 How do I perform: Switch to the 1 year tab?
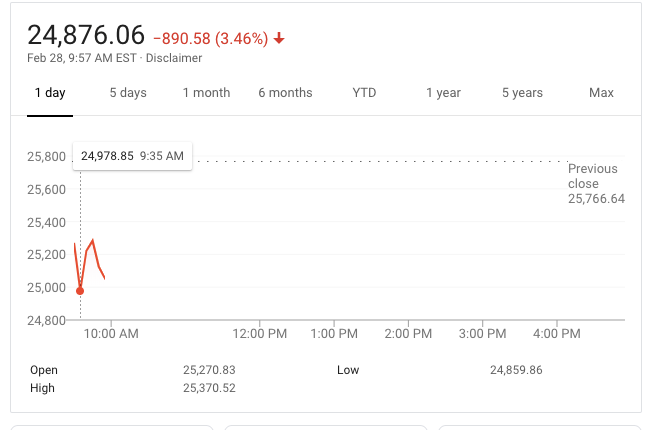pyautogui.click(x=443, y=93)
